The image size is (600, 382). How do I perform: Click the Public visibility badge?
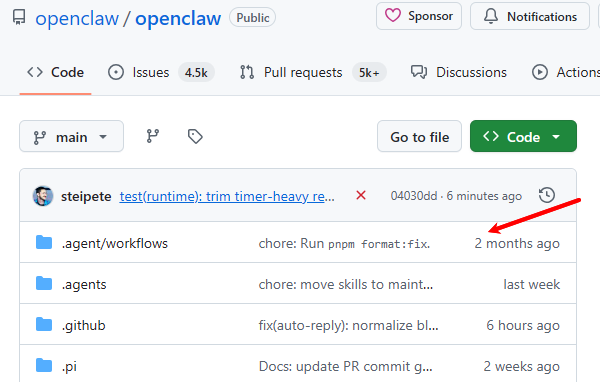(253, 18)
